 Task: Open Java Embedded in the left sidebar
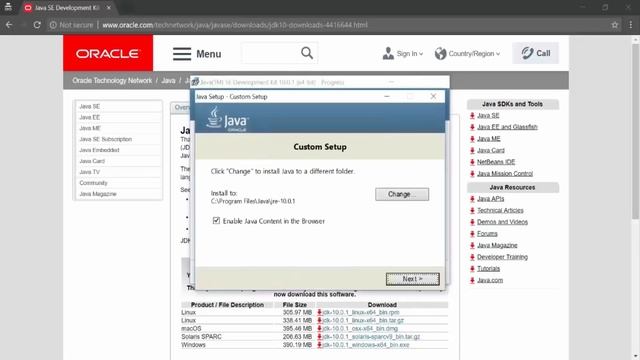pos(99,150)
